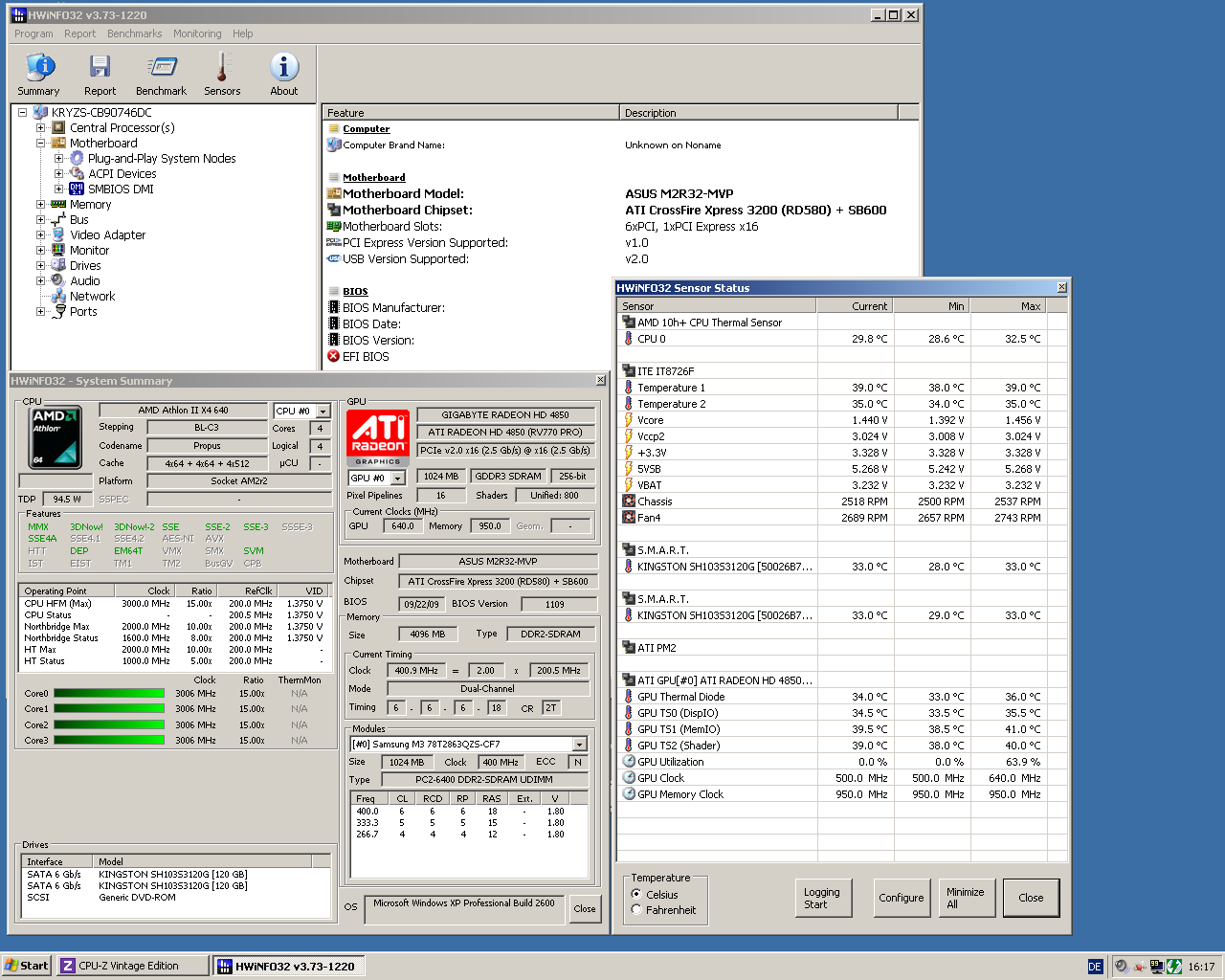
Task: Select the Monitor tree node icon
Action: coord(58,250)
